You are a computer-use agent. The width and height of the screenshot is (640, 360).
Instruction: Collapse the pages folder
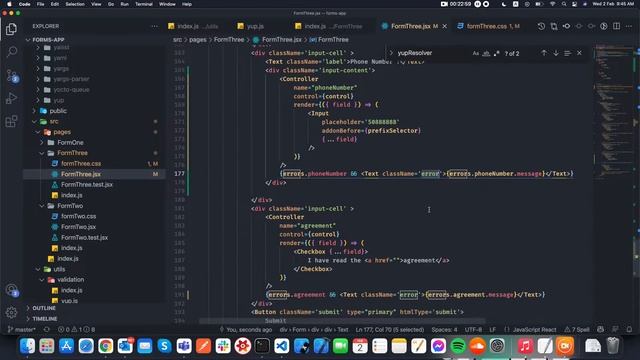[62, 132]
